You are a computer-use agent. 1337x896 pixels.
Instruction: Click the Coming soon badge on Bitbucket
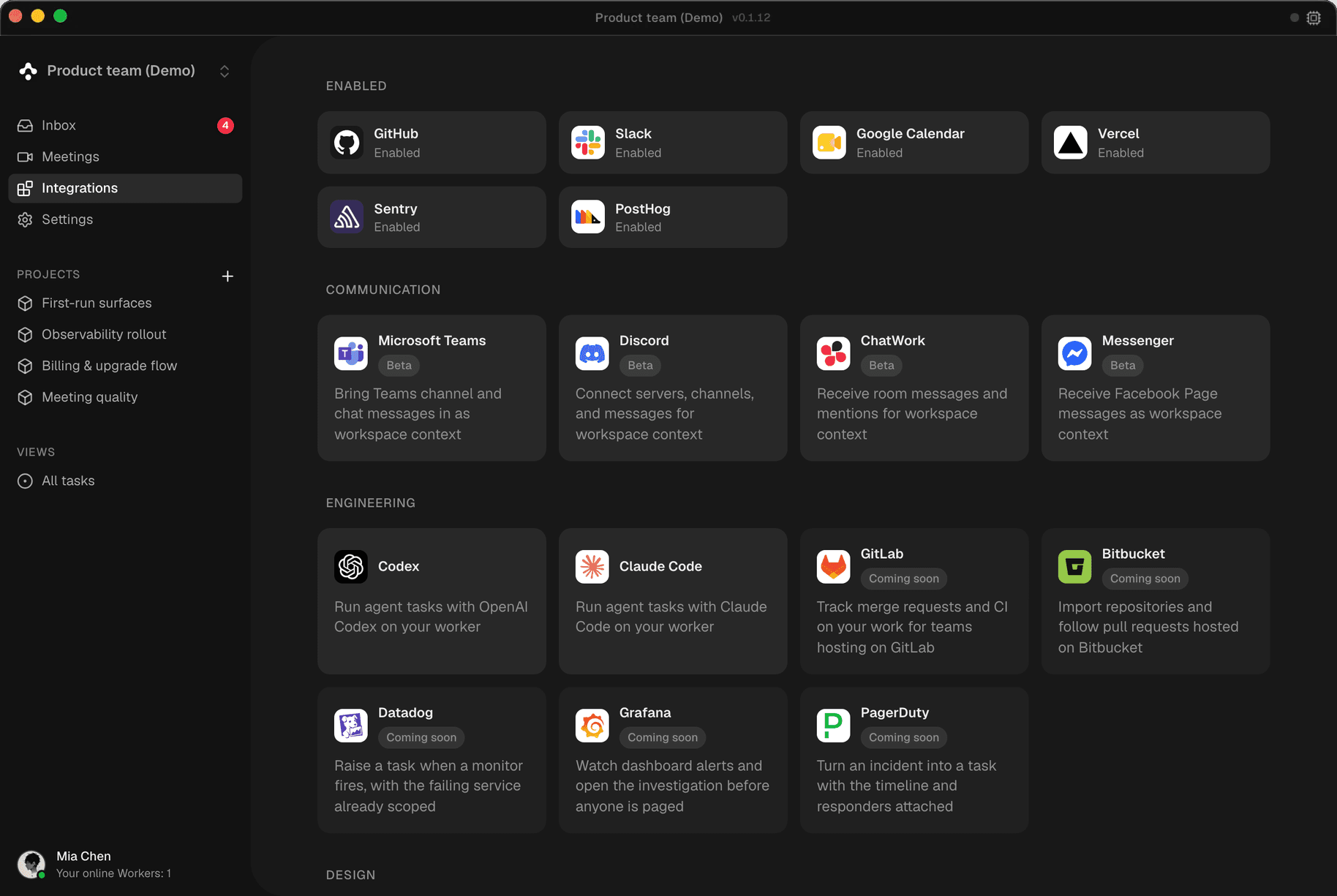coord(1145,579)
